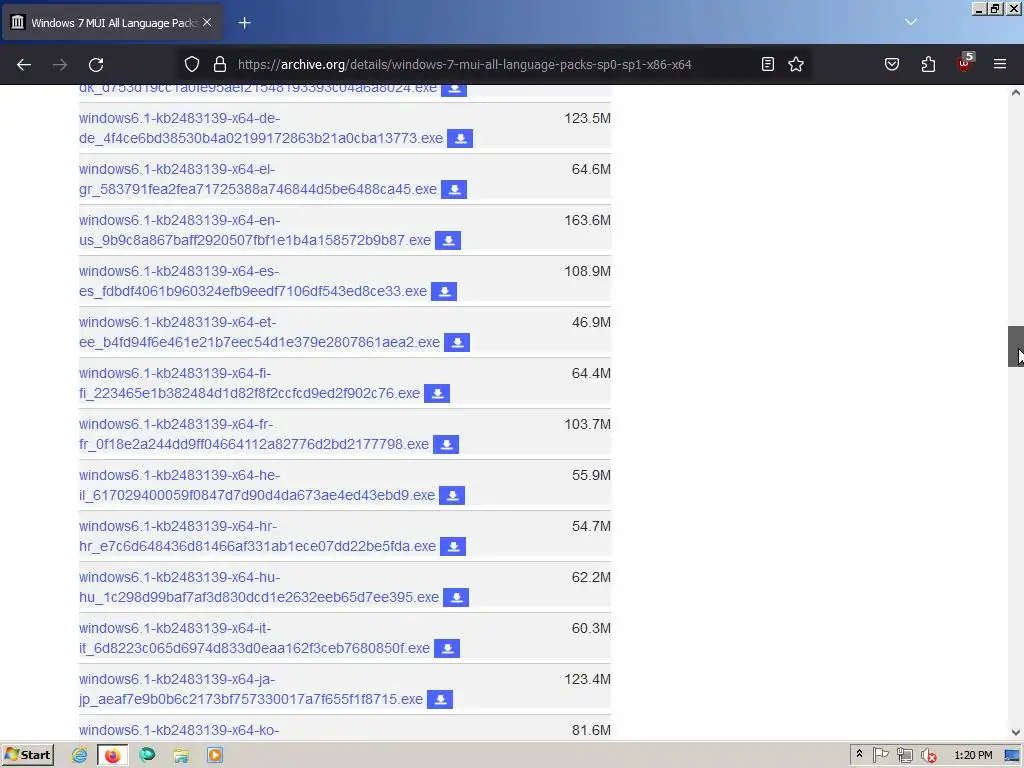Open the Windows Start menu

click(28, 755)
